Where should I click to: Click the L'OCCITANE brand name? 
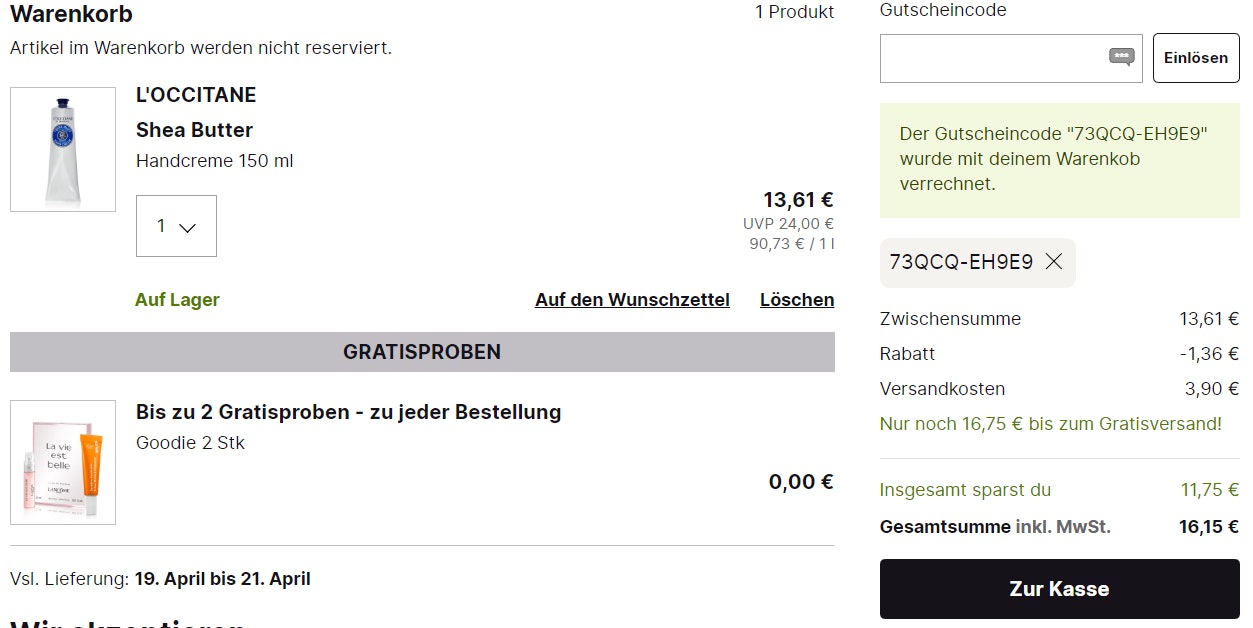pos(196,95)
